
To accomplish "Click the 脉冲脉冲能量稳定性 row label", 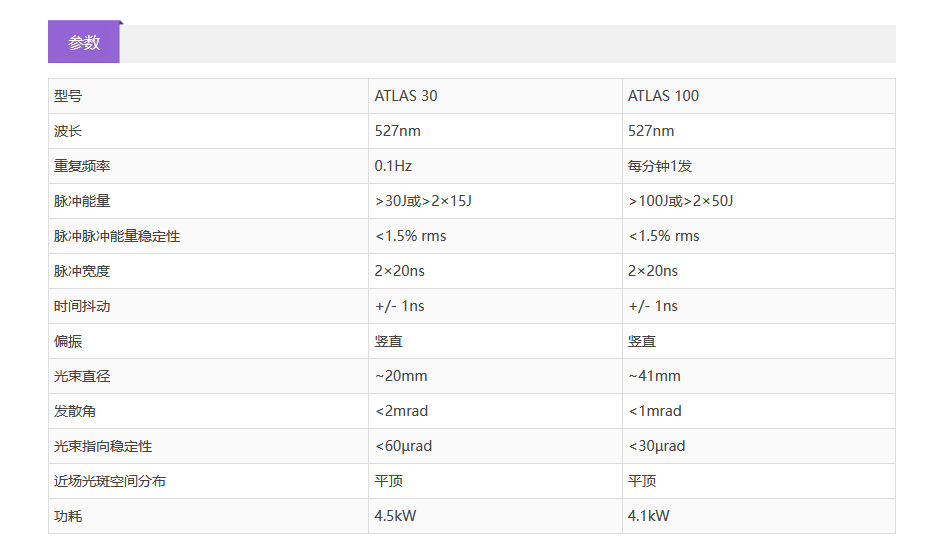I will tap(117, 236).
